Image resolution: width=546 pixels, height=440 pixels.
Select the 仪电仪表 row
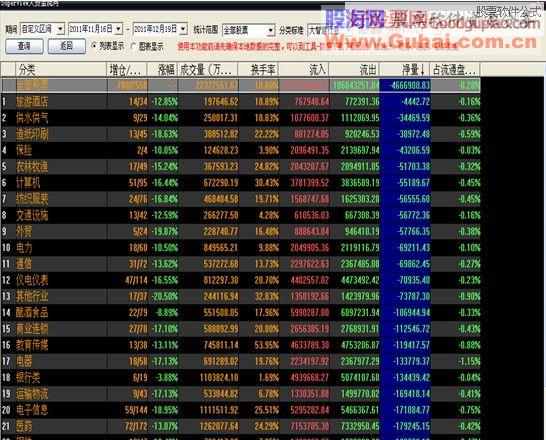(241, 280)
